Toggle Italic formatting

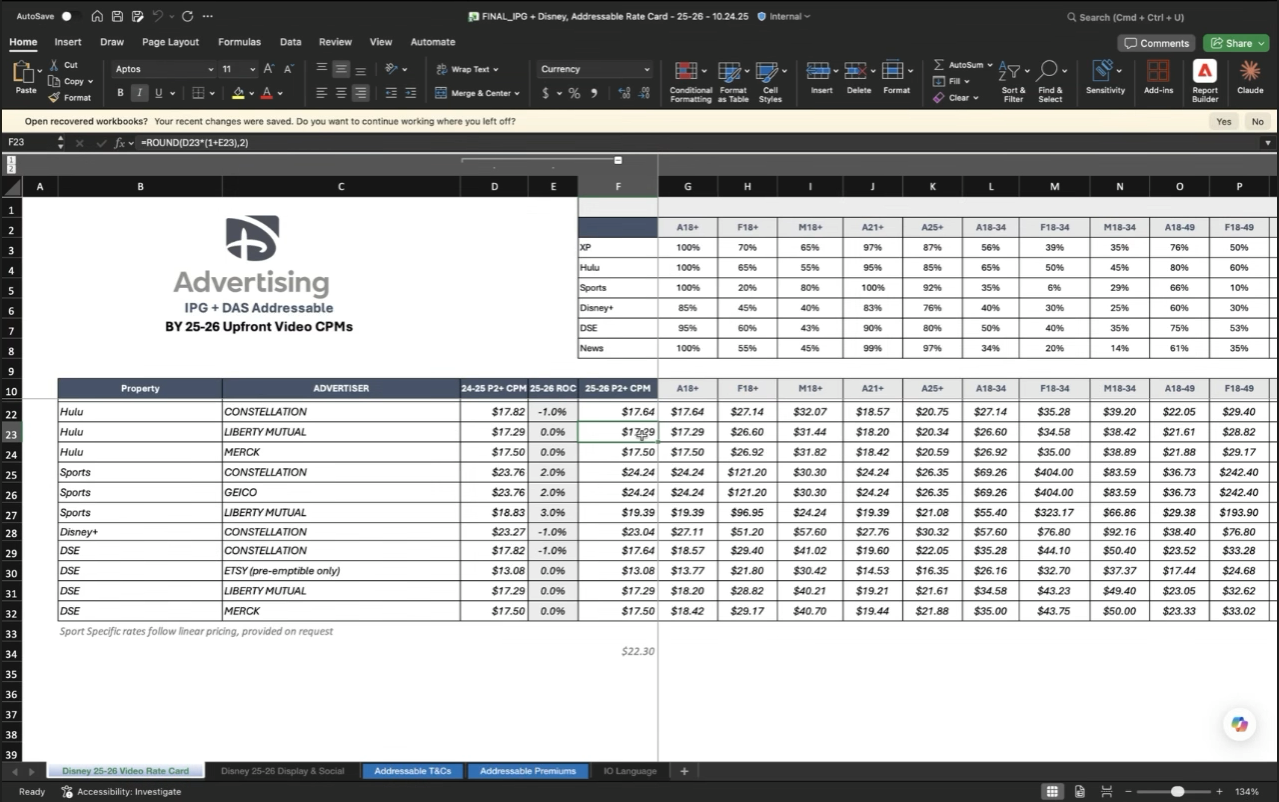coord(139,93)
